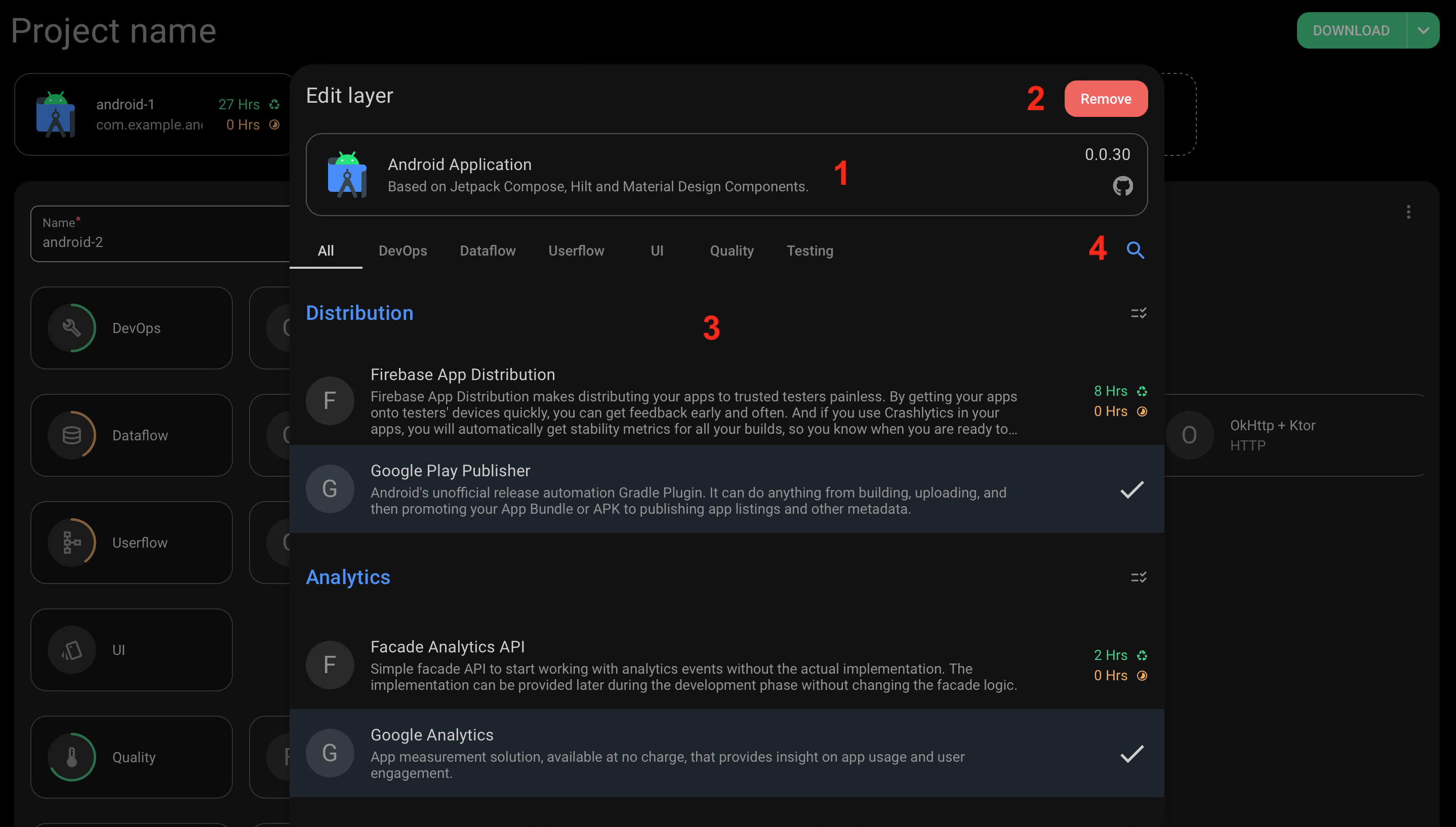1456x827 pixels.
Task: Click the Android Application generator card
Action: click(726, 175)
